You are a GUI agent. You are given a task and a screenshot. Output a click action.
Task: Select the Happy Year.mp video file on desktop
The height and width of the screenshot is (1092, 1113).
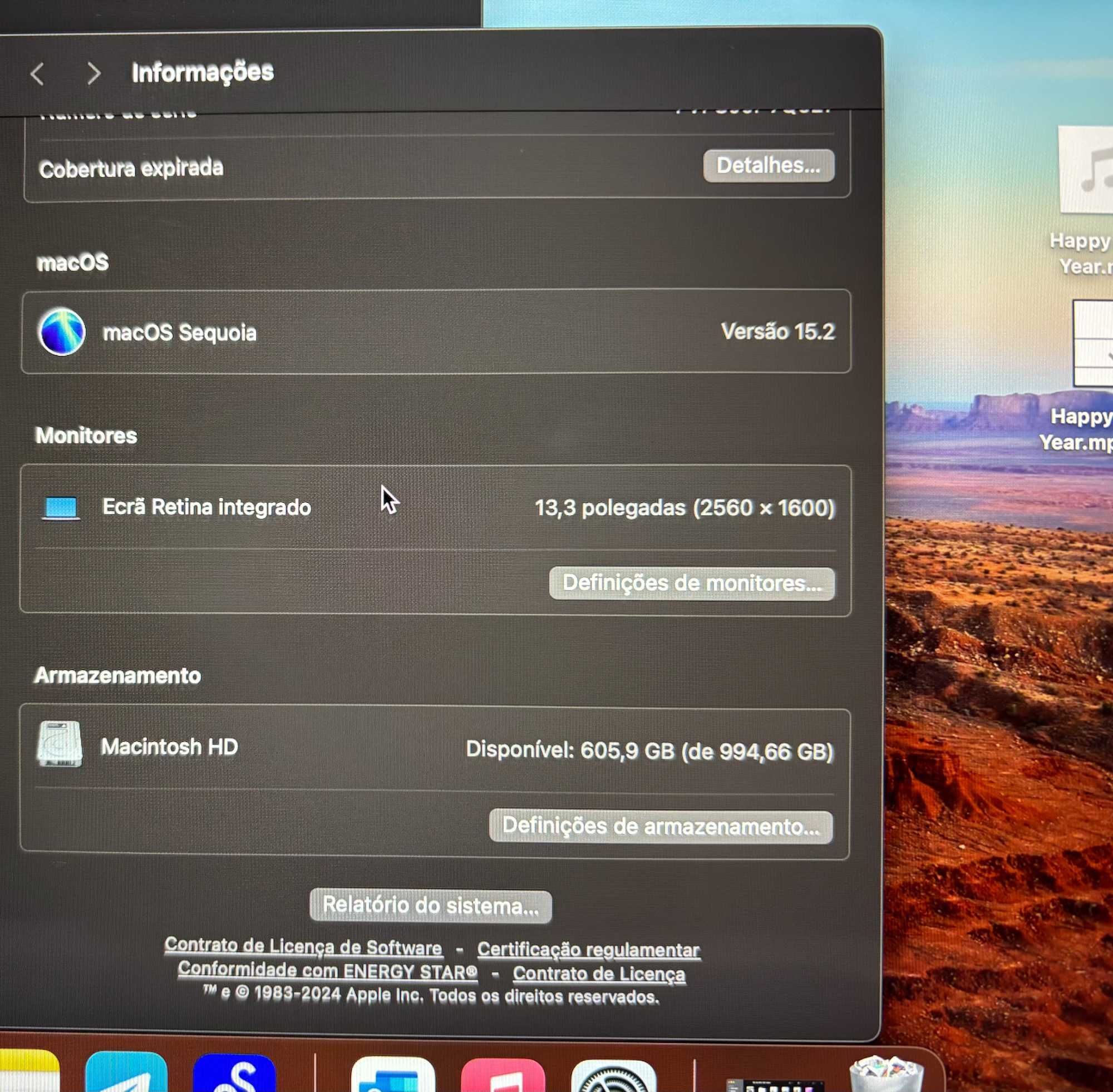[1093, 343]
